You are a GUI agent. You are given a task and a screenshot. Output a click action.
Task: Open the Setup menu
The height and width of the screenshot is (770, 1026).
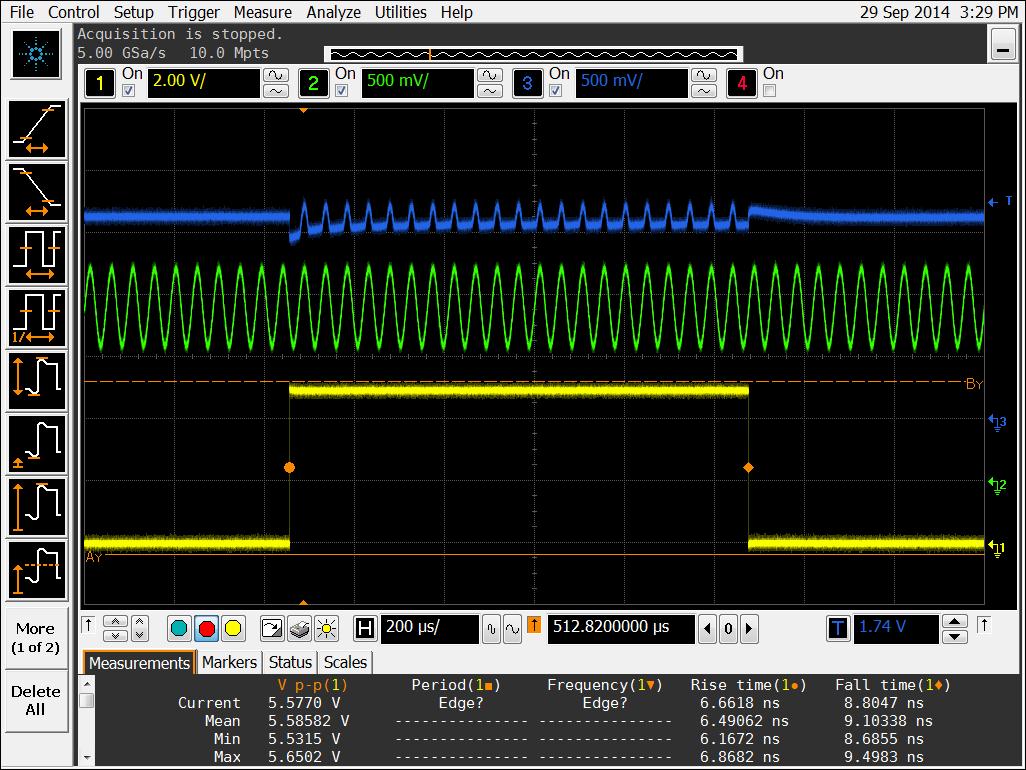(x=133, y=12)
